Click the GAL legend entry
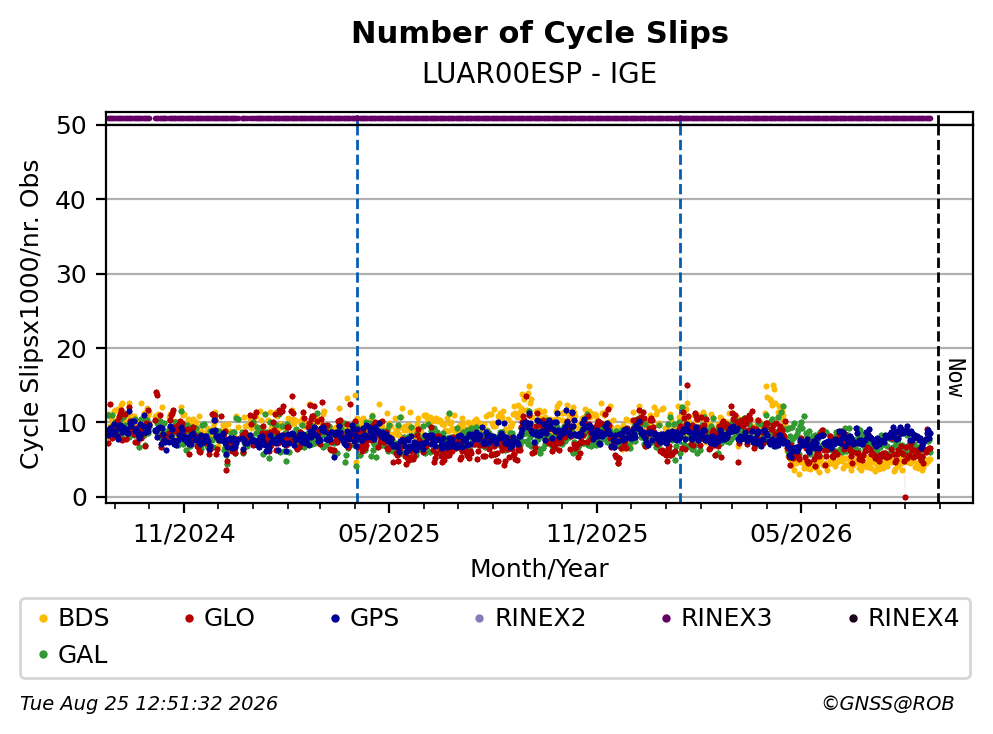This screenshot has height=734, width=993. [73, 655]
